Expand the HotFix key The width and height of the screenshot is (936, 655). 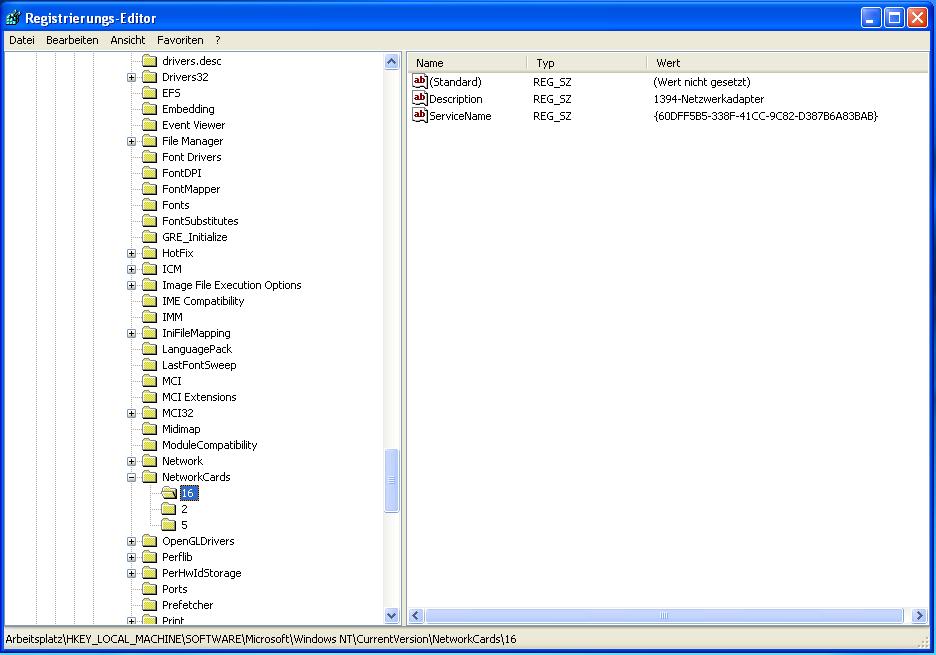click(x=131, y=253)
